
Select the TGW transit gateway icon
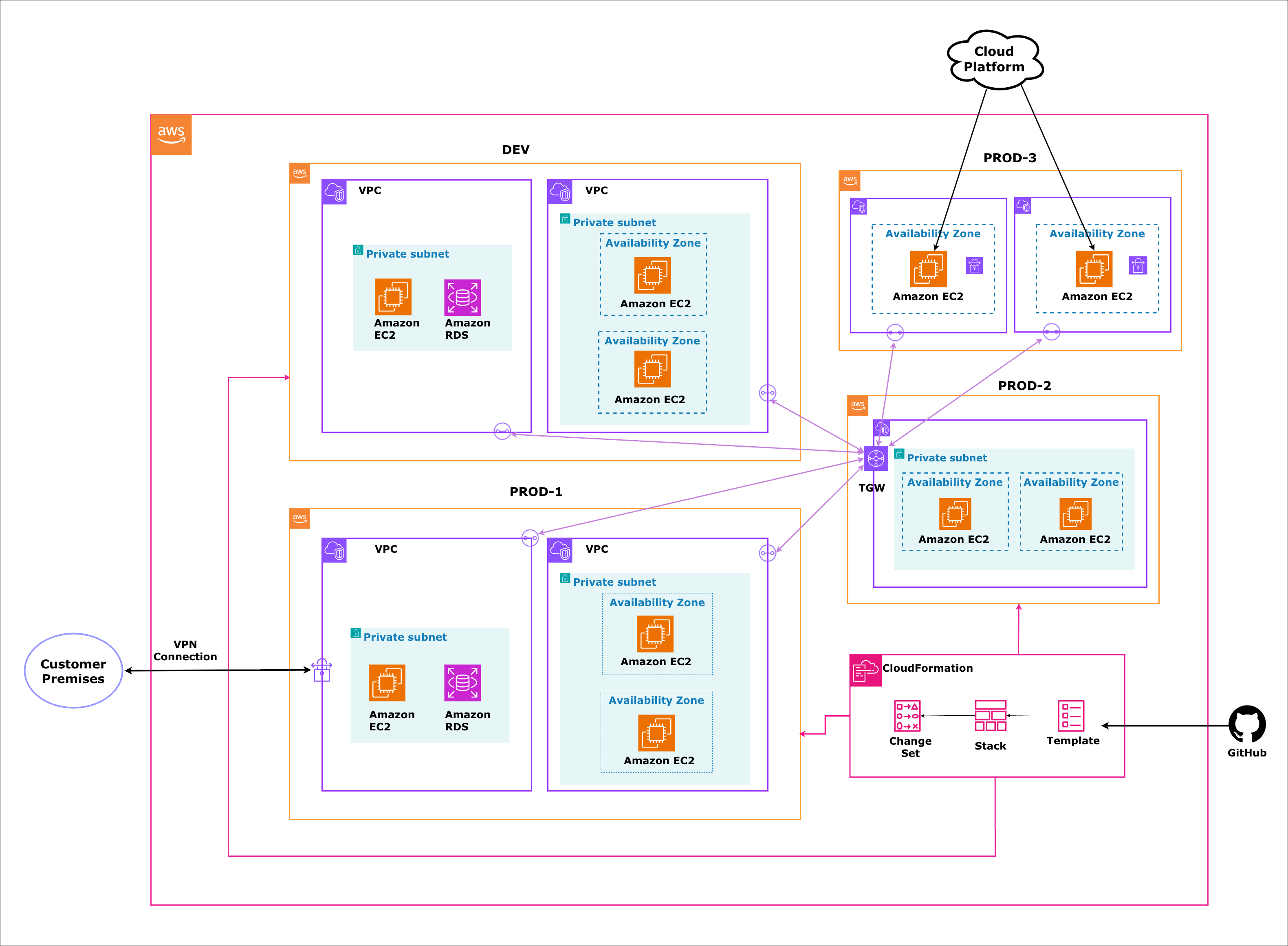(876, 458)
